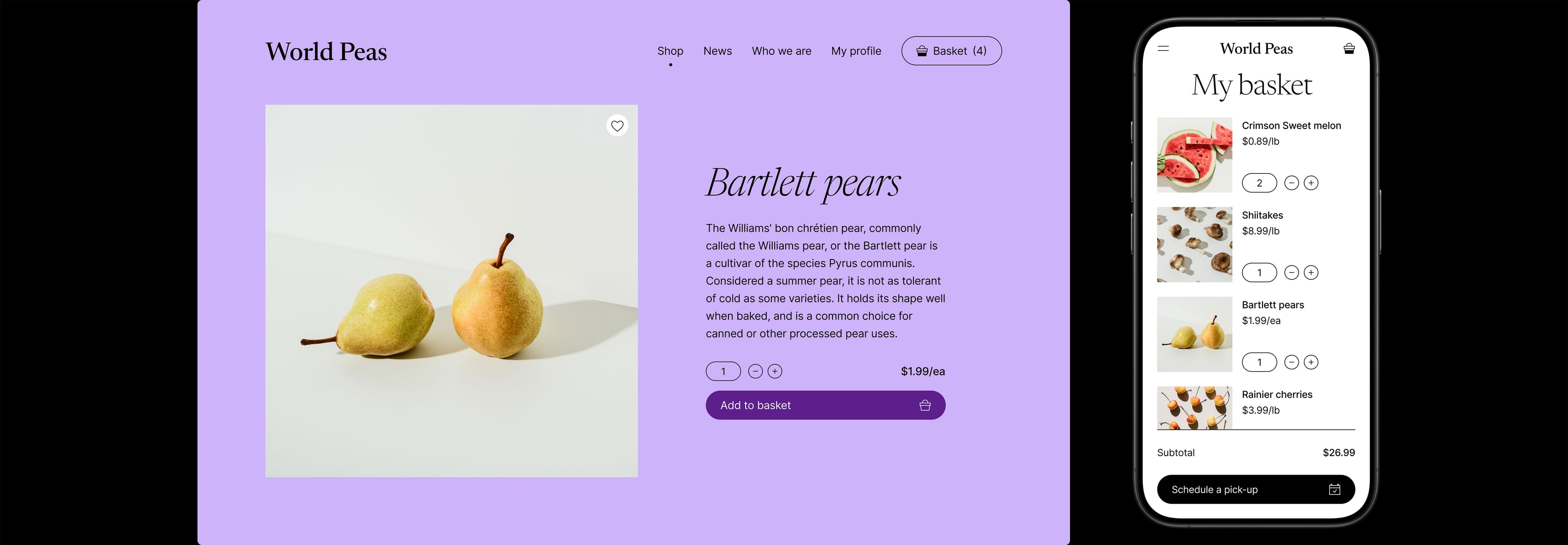The height and width of the screenshot is (545, 1568).
Task: Click the heart favorite icon on pear image
Action: (x=617, y=126)
